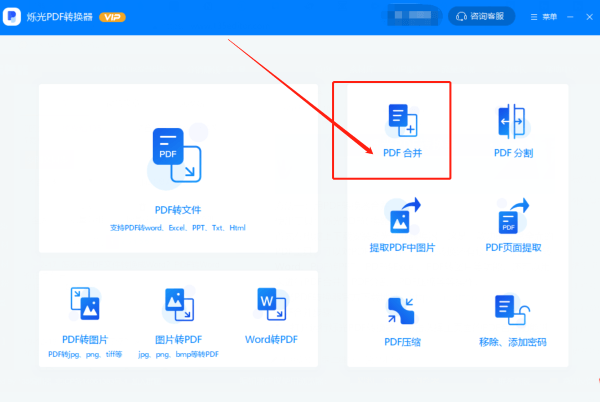Image resolution: width=600 pixels, height=402 pixels.
Task: Select the PDF转图片 converter icon
Action: click(x=84, y=303)
